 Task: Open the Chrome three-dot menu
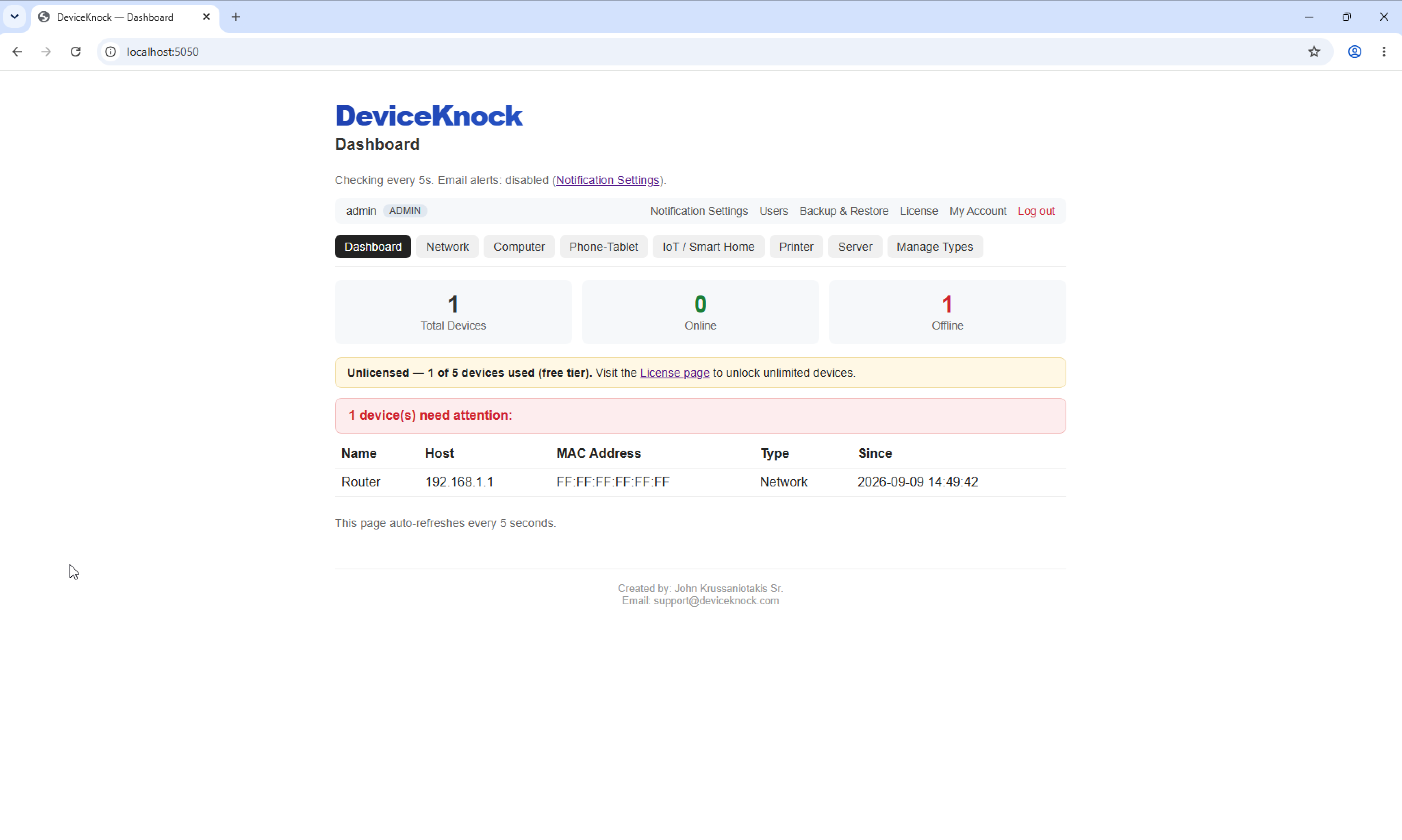pyautogui.click(x=1384, y=52)
